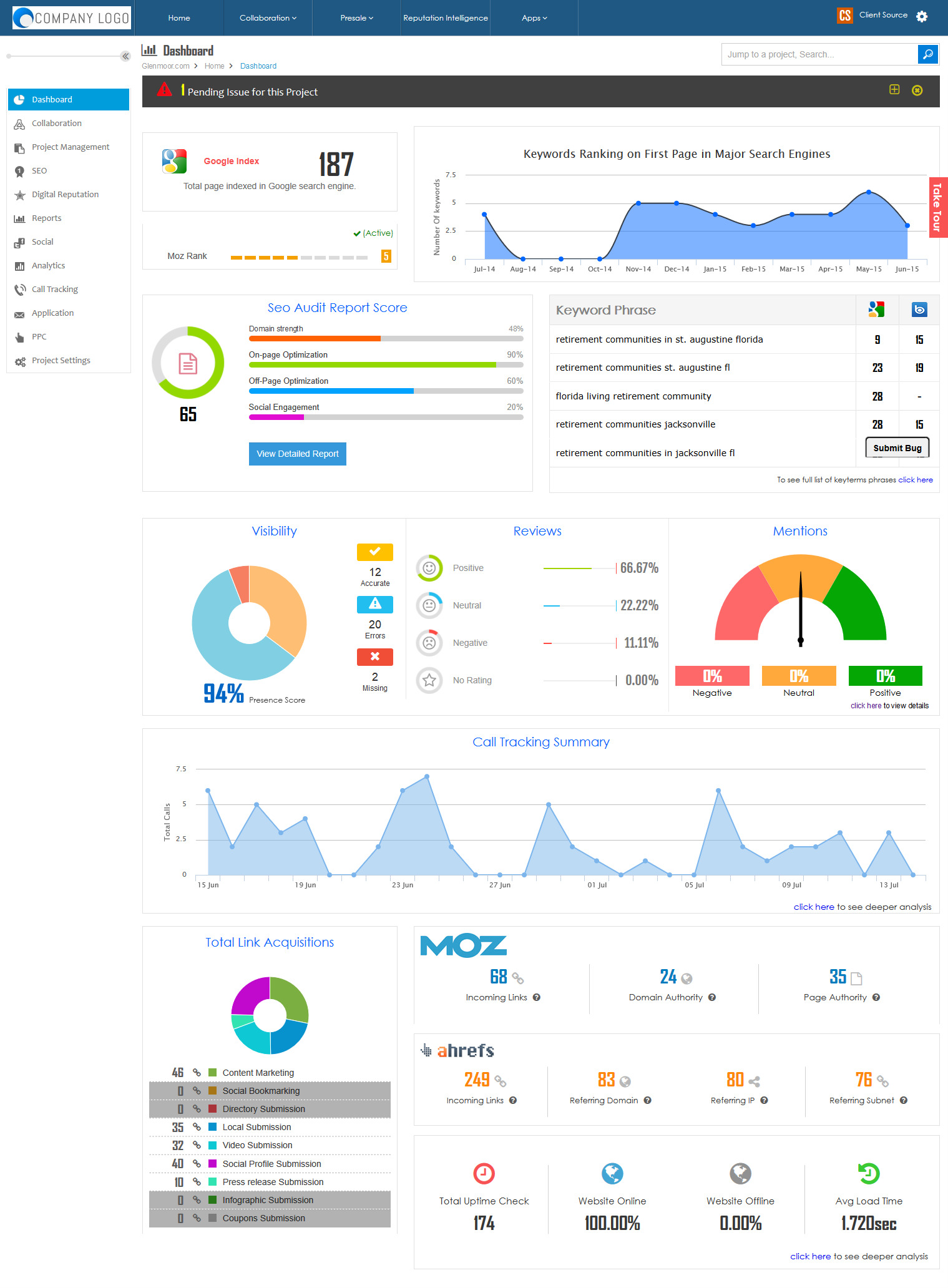Click Referring Subnet help icon
The image size is (948, 1288).
tap(904, 1100)
